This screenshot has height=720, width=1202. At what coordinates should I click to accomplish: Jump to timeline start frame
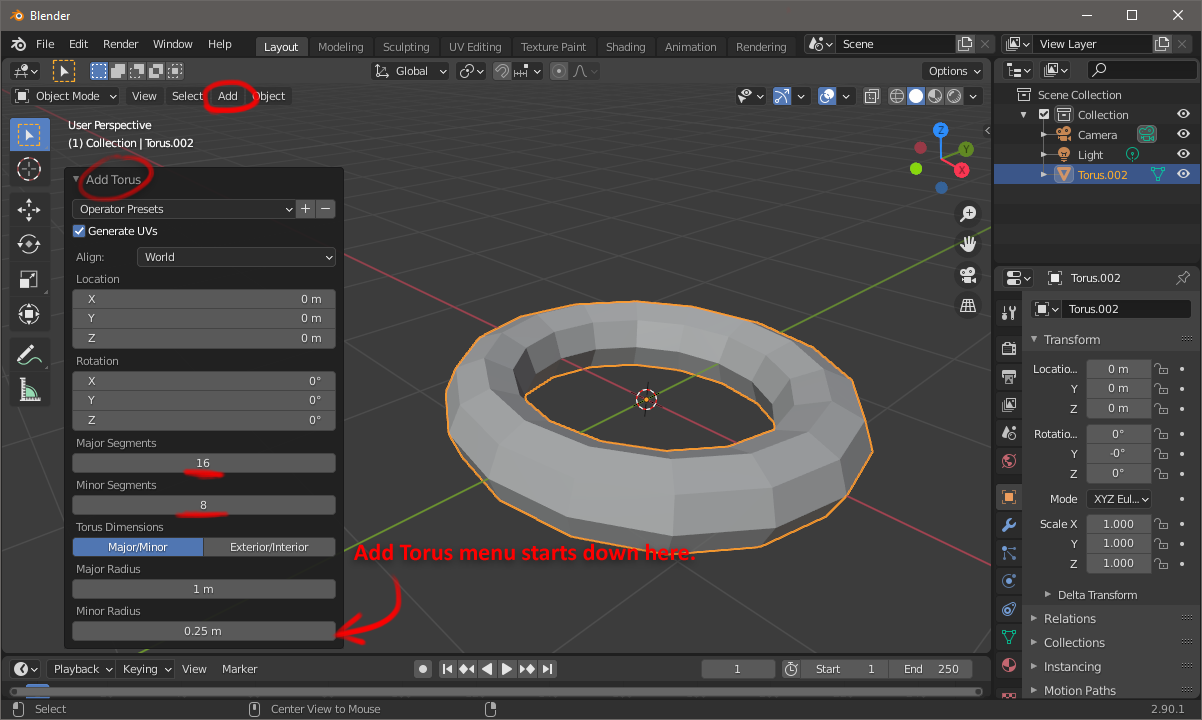tap(447, 669)
